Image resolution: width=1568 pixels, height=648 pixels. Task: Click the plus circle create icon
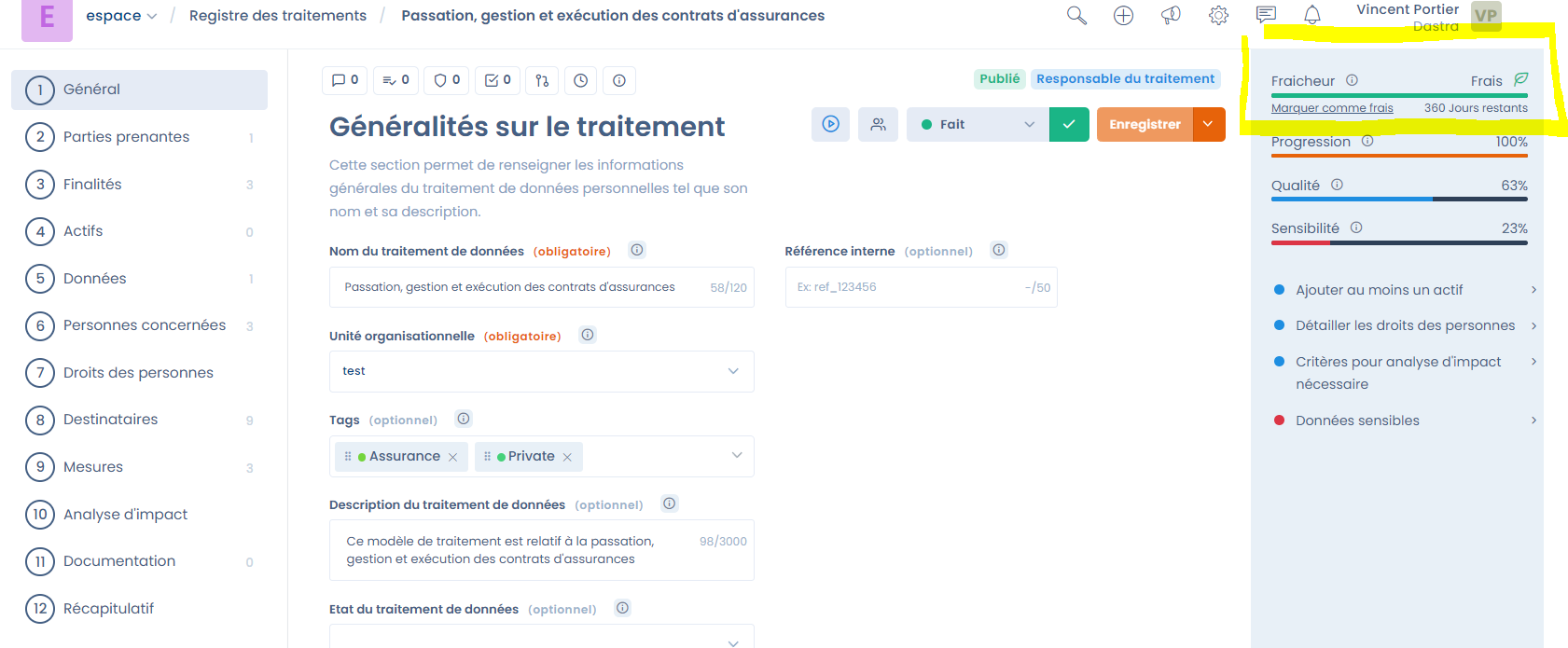1123,16
